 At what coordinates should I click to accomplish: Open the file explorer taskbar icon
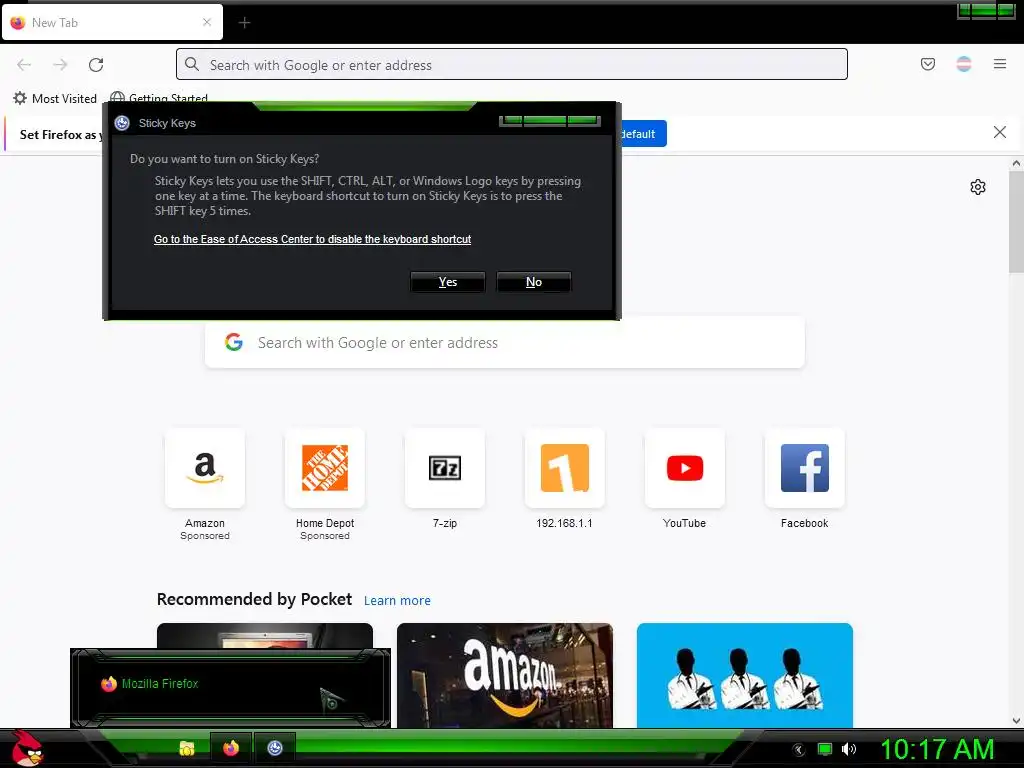pos(187,748)
